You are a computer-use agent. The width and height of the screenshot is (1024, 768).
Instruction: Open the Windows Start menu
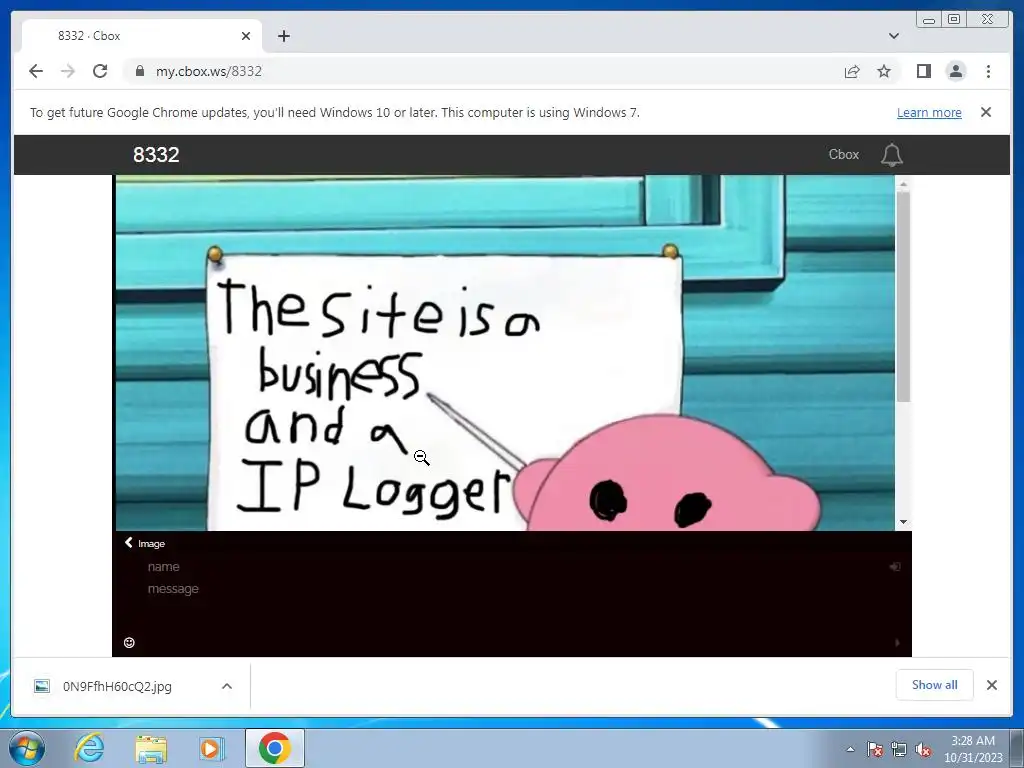point(27,748)
